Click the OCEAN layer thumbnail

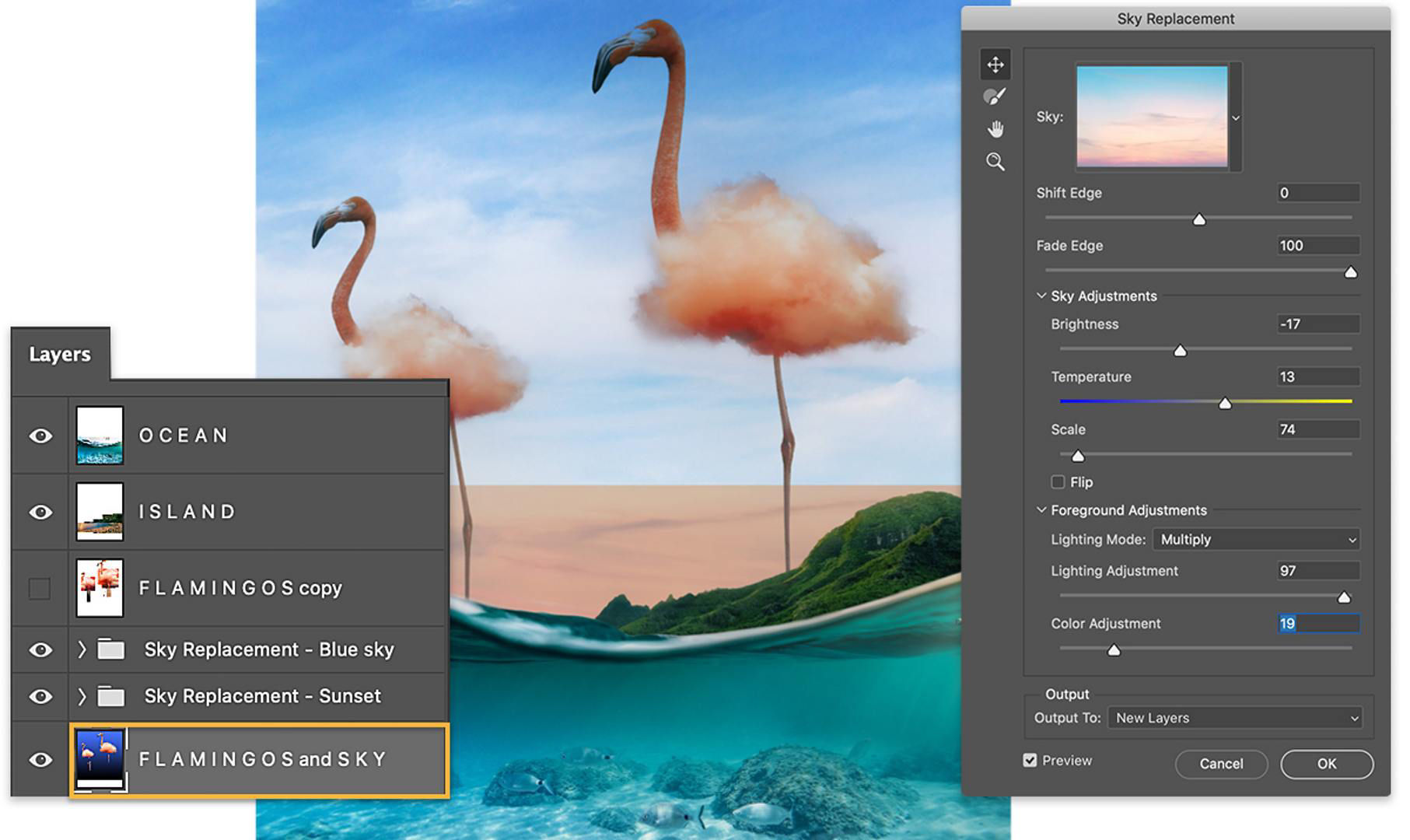click(100, 435)
